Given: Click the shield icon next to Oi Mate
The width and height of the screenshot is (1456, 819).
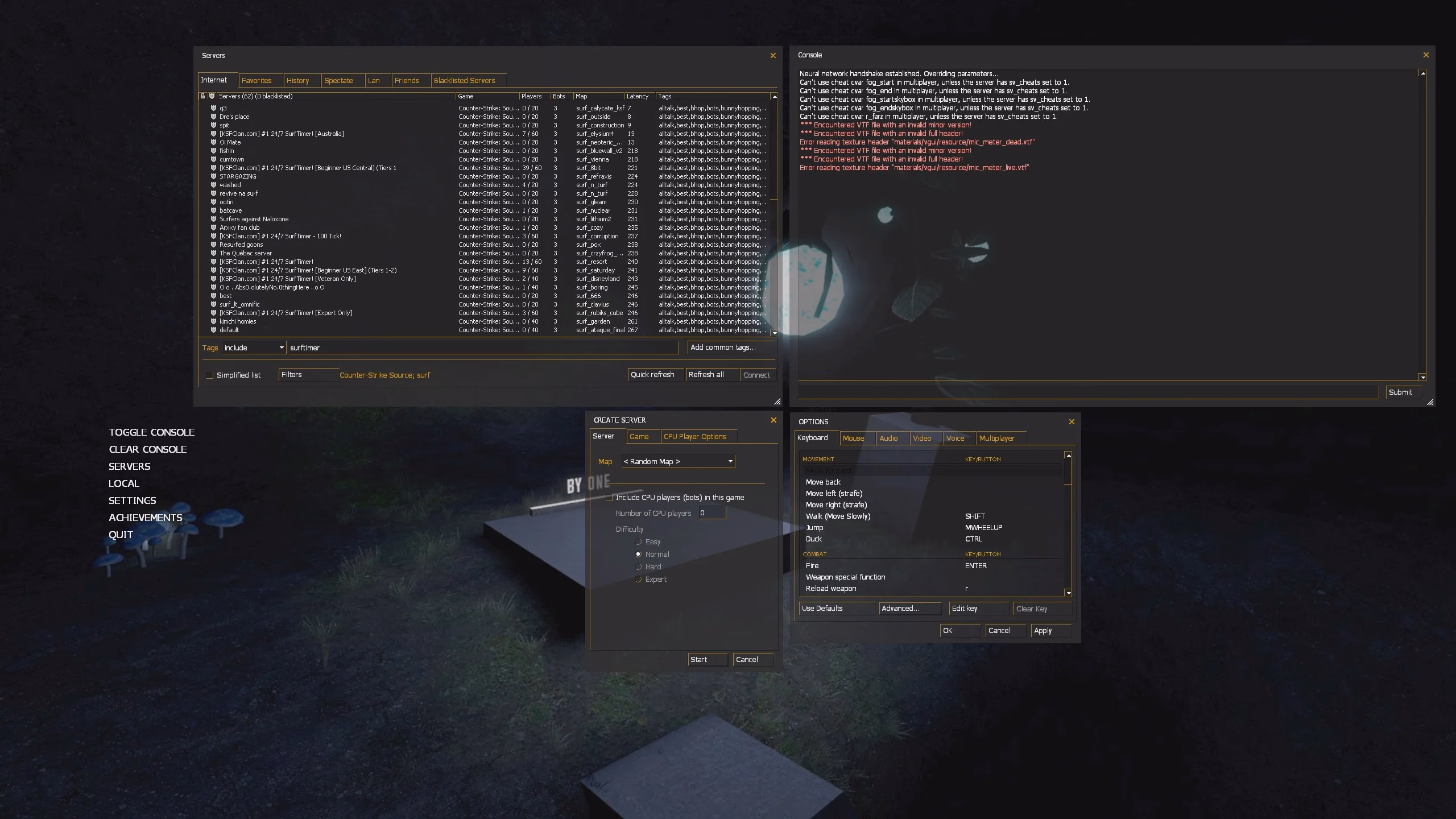Looking at the screenshot, I should (x=213, y=142).
